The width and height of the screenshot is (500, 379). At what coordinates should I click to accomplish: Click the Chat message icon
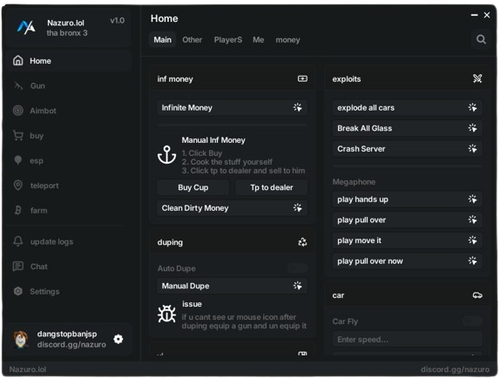click(x=18, y=266)
